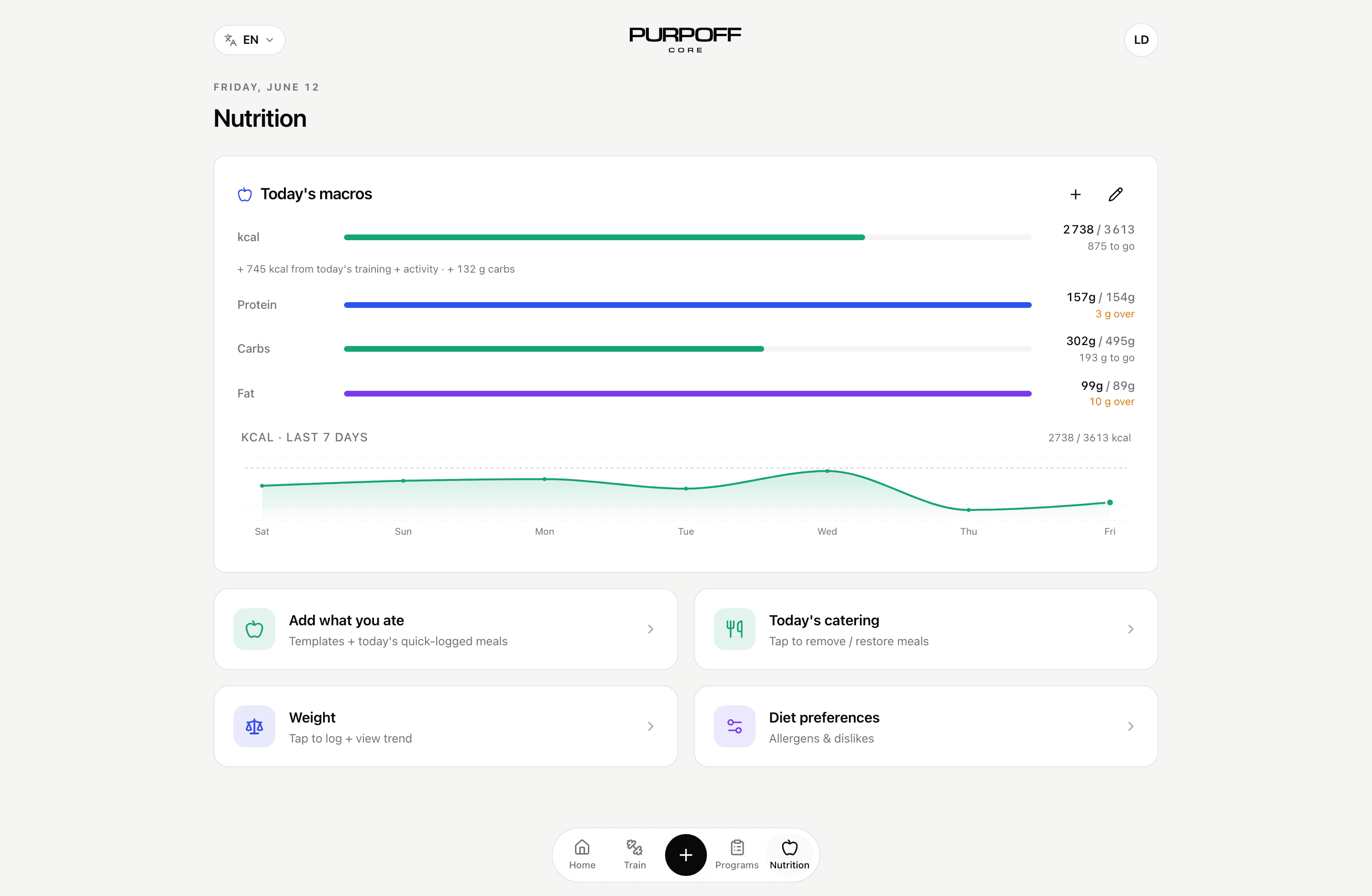Click the 'Thu' axis label
This screenshot has height=896, width=1372.
(x=968, y=531)
